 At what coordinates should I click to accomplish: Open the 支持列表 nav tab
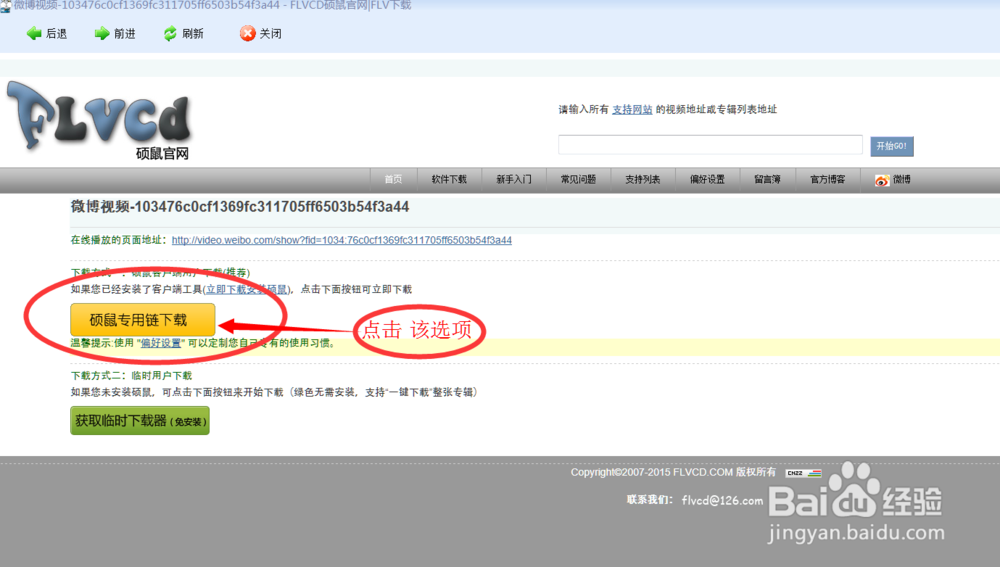[642, 180]
